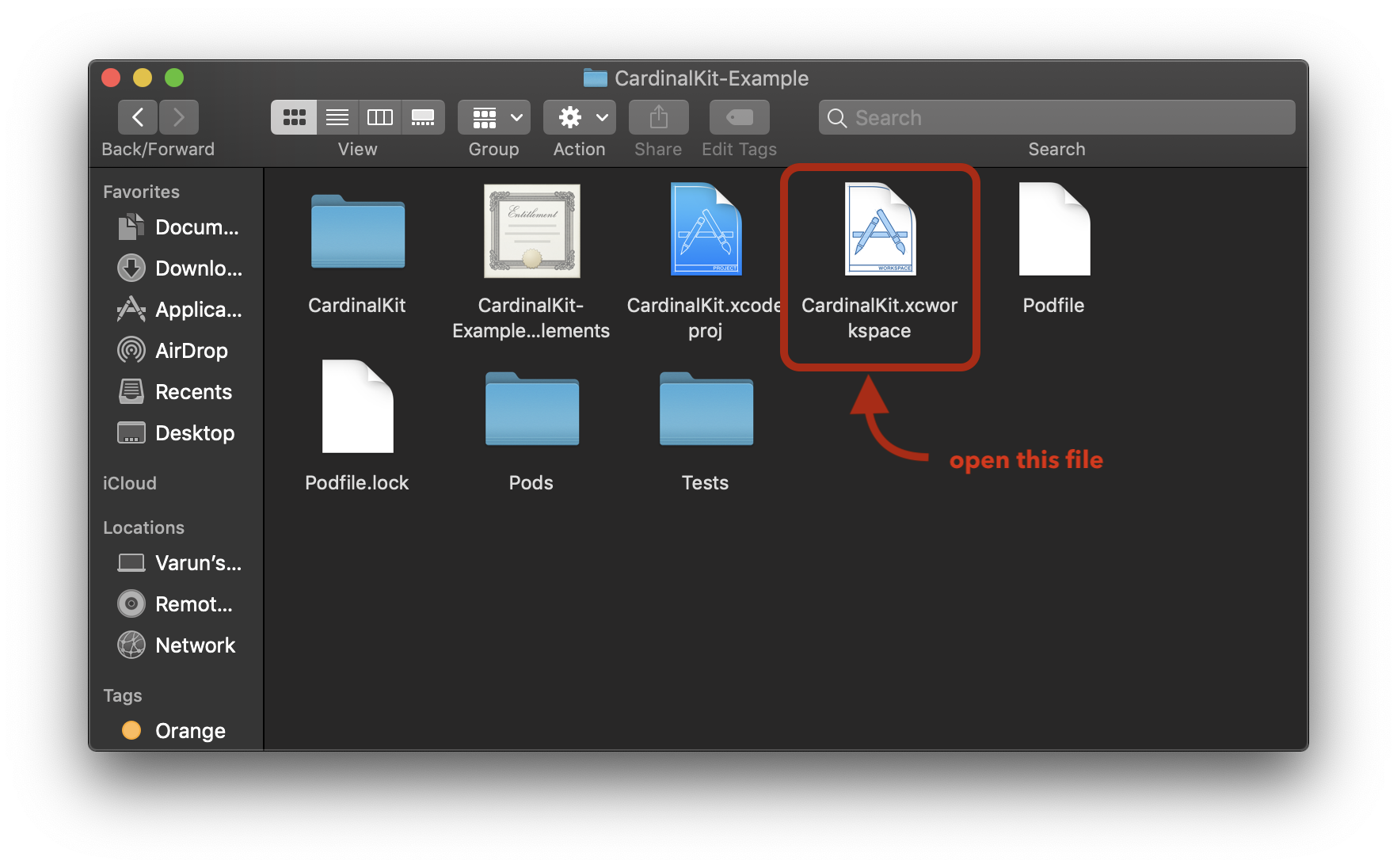Select the Orange tag in sidebar
The height and width of the screenshot is (868, 1397).
[x=189, y=730]
